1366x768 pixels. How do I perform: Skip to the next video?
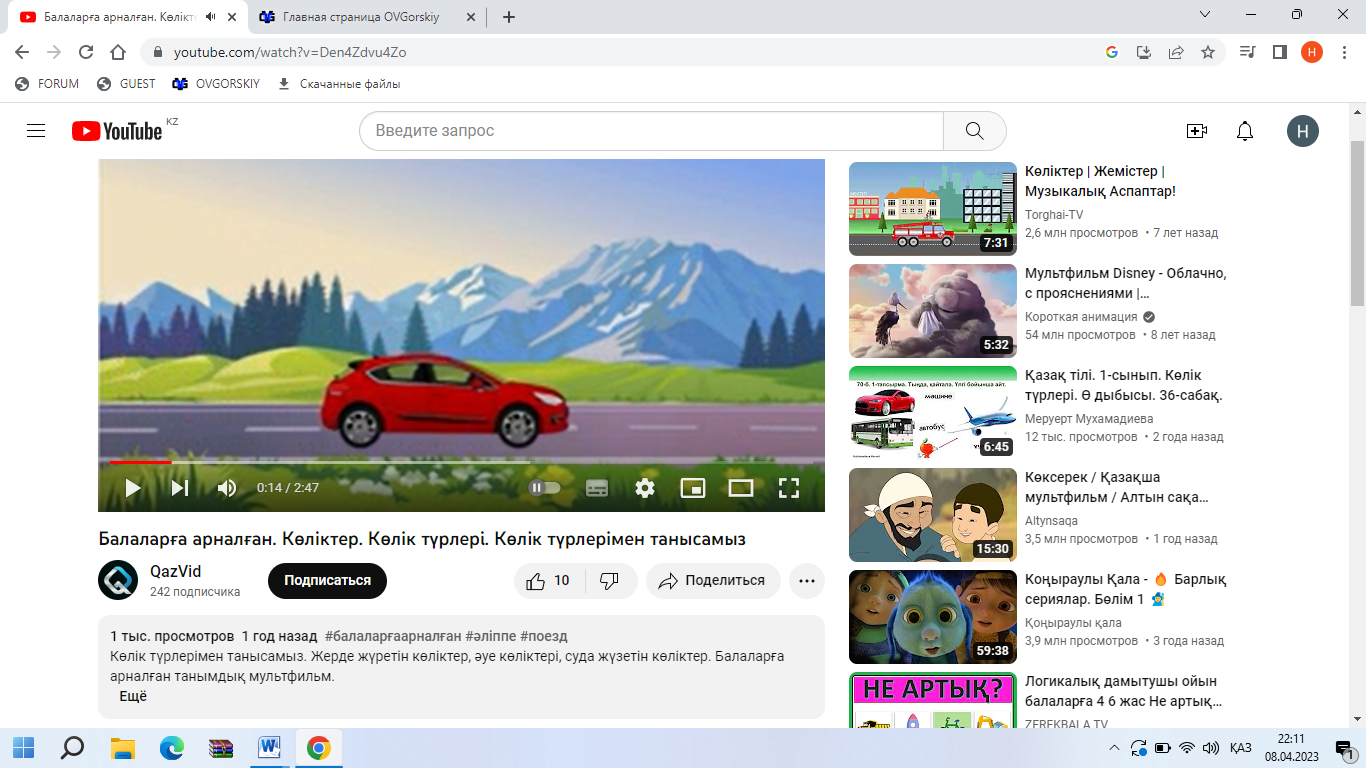click(180, 488)
